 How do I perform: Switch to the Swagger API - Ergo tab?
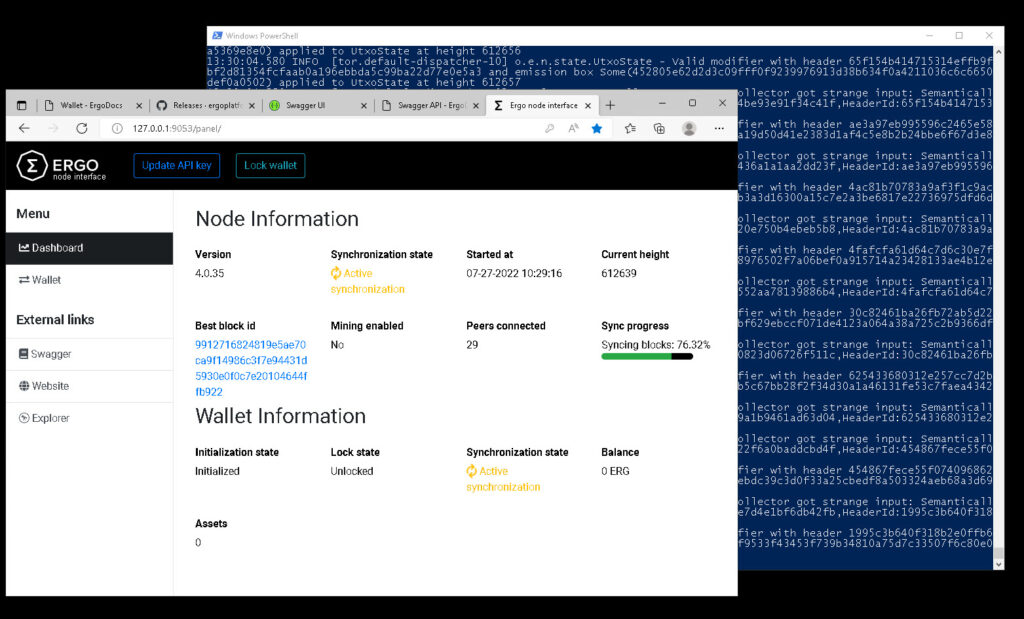coord(430,105)
